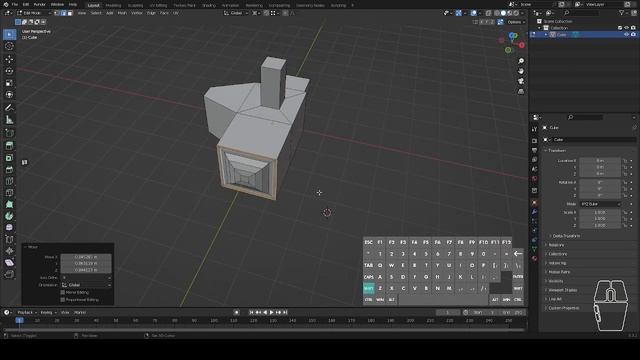Open the Global transform orientation dropdown

(x=236, y=13)
